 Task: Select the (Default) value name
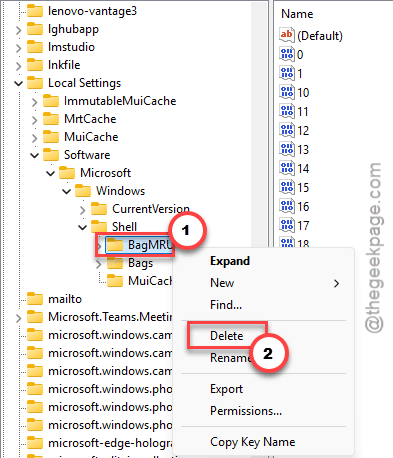pyautogui.click(x=320, y=36)
